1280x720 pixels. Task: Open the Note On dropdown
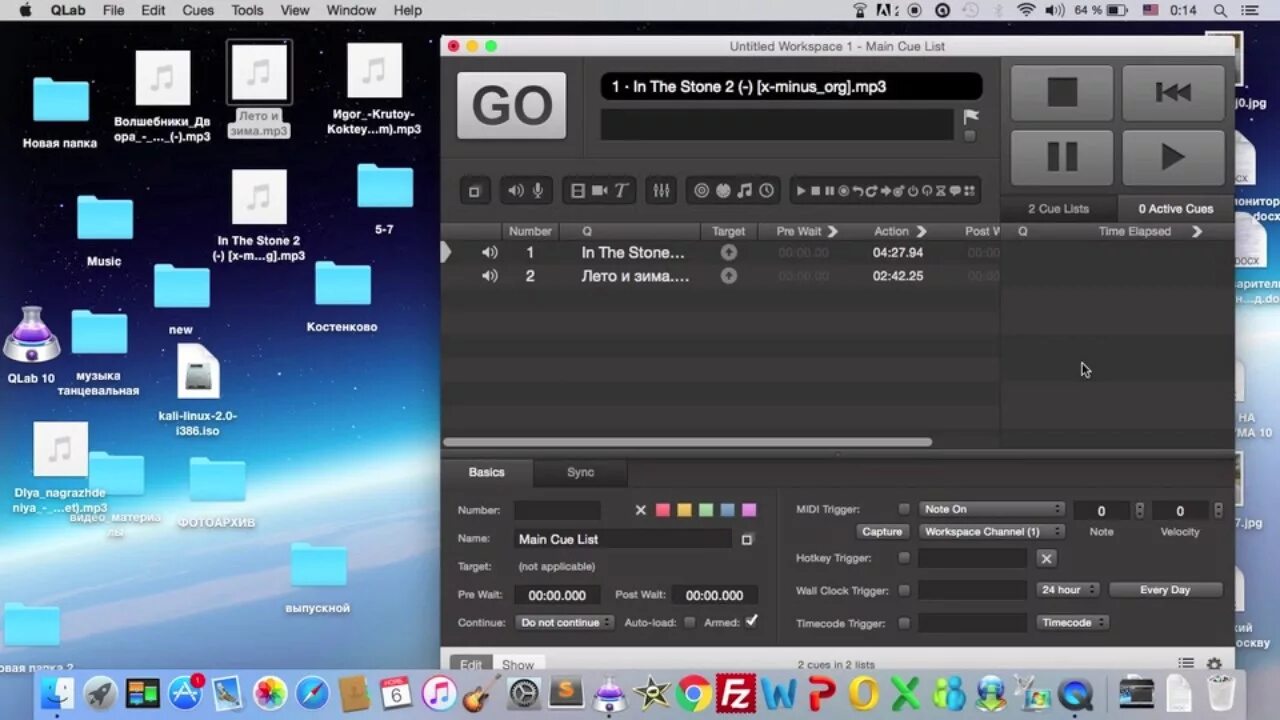pos(991,509)
